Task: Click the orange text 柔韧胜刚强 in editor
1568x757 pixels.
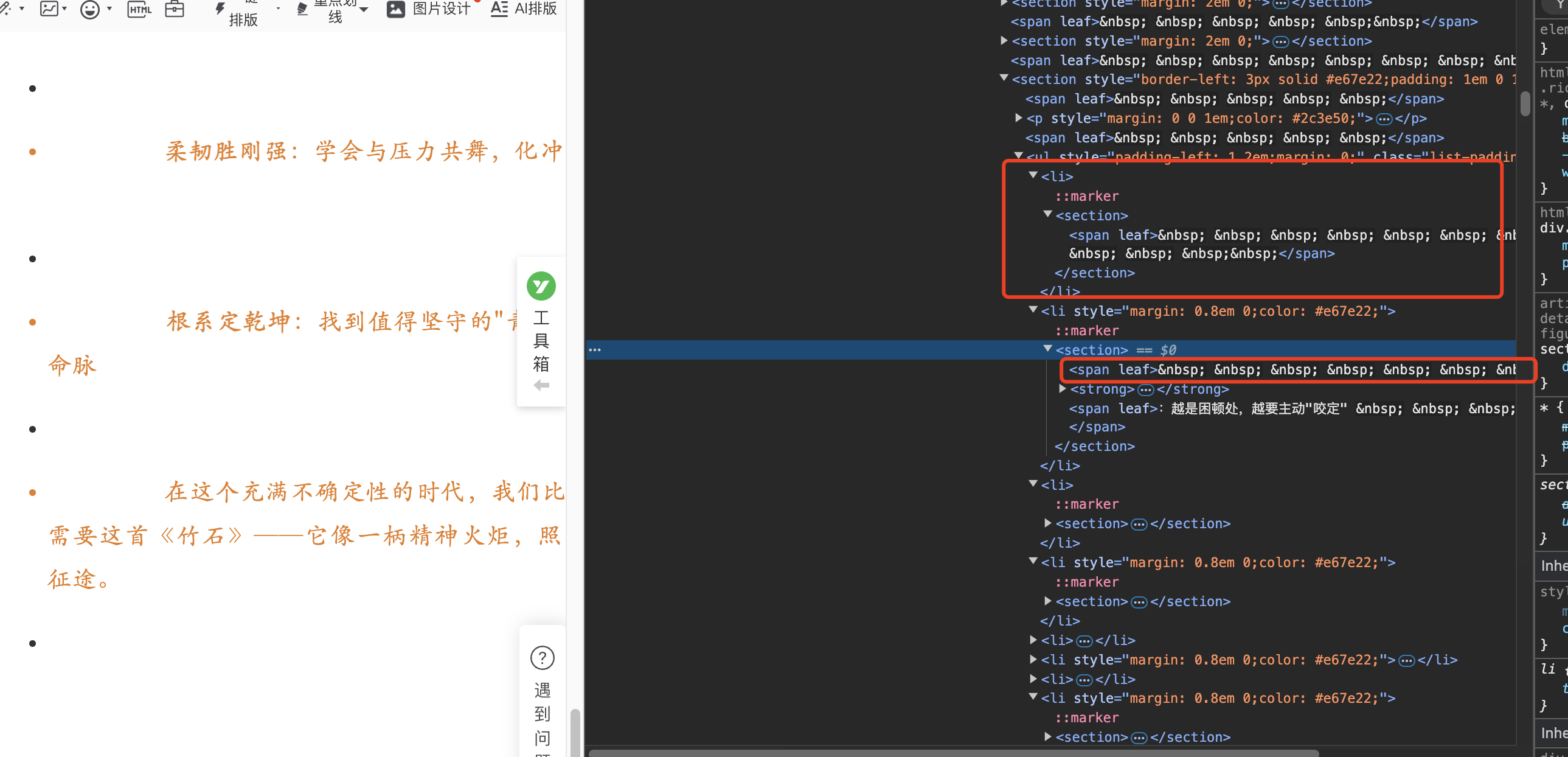Action: (x=225, y=151)
